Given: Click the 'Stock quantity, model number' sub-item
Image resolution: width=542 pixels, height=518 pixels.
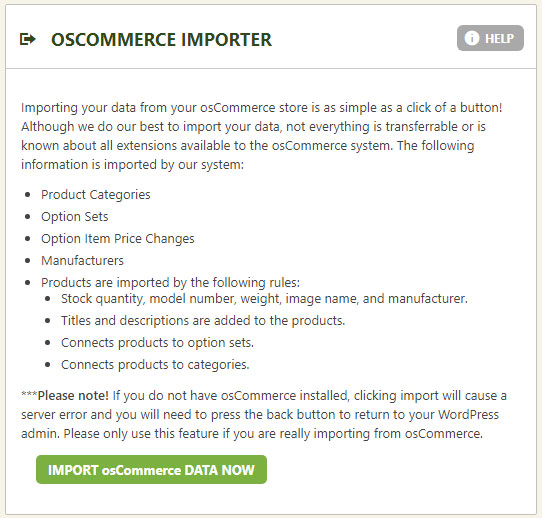Looking at the screenshot, I should (264, 299).
